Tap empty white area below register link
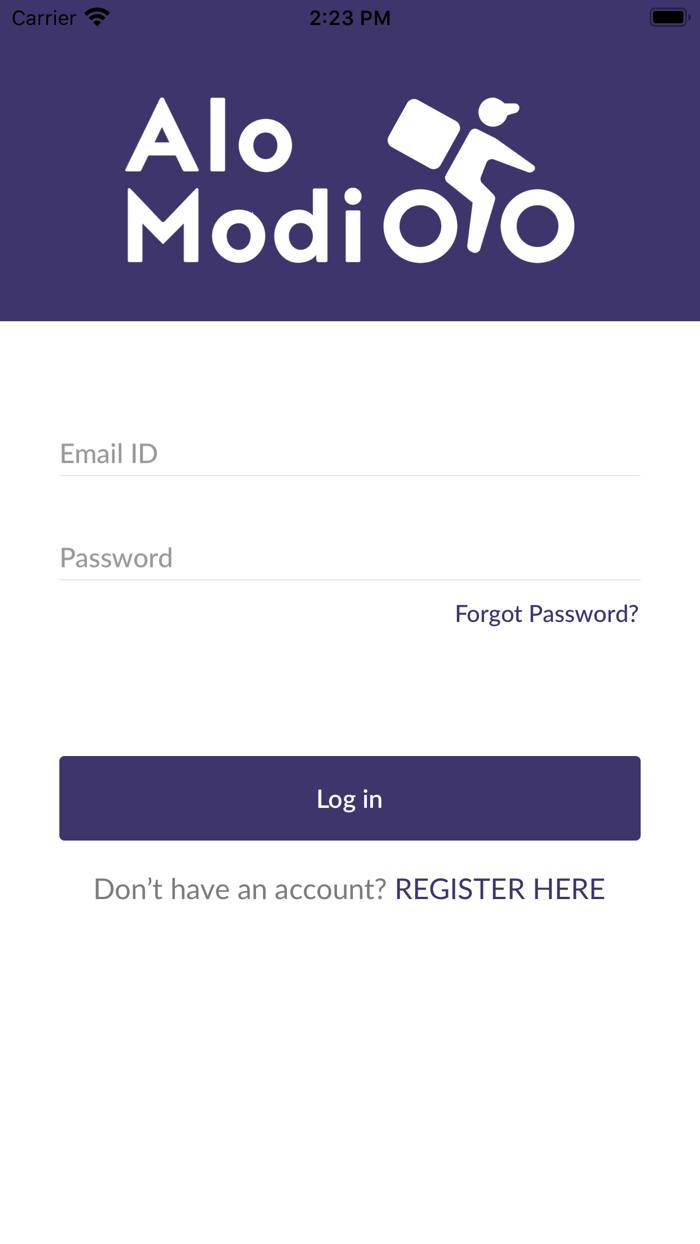This screenshot has height=1244, width=700. 350,1080
